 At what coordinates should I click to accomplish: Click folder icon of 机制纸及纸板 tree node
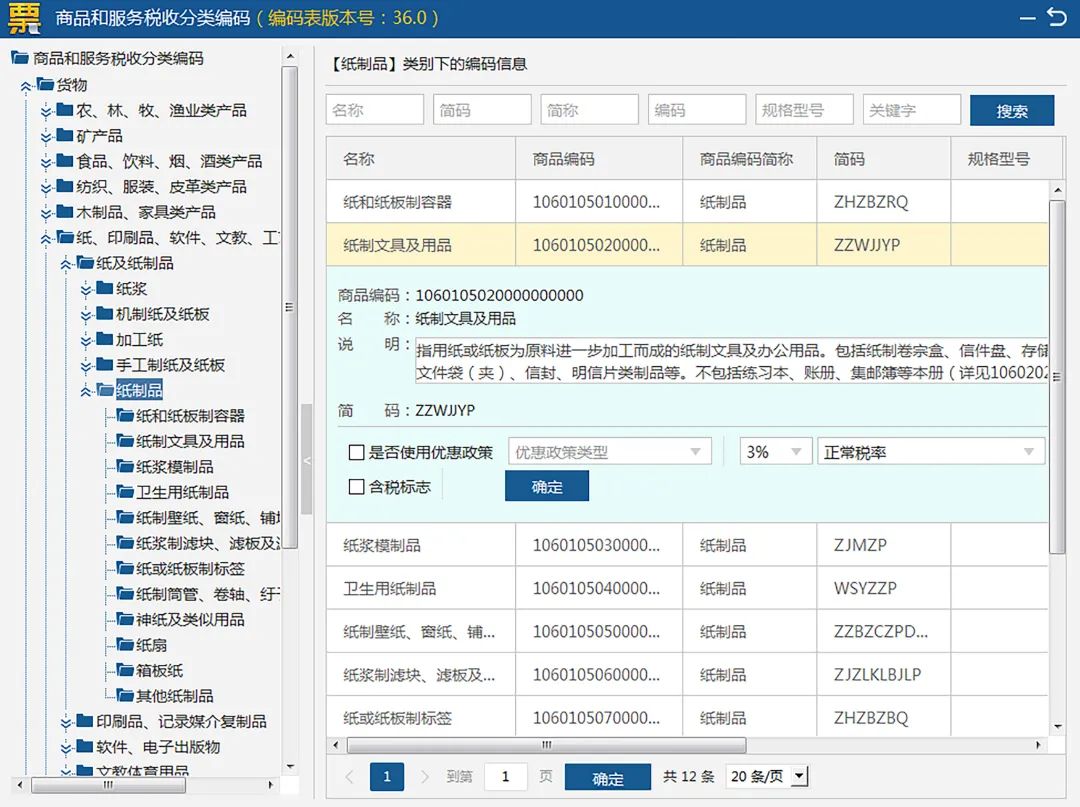pos(105,313)
